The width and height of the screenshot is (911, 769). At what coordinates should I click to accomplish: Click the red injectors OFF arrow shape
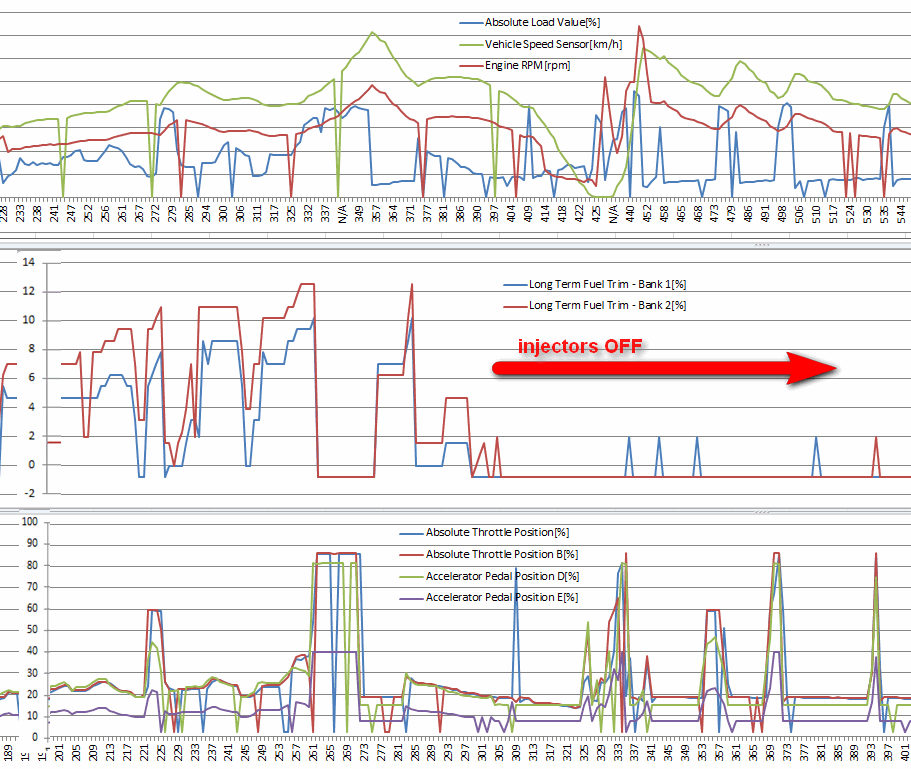(x=664, y=368)
